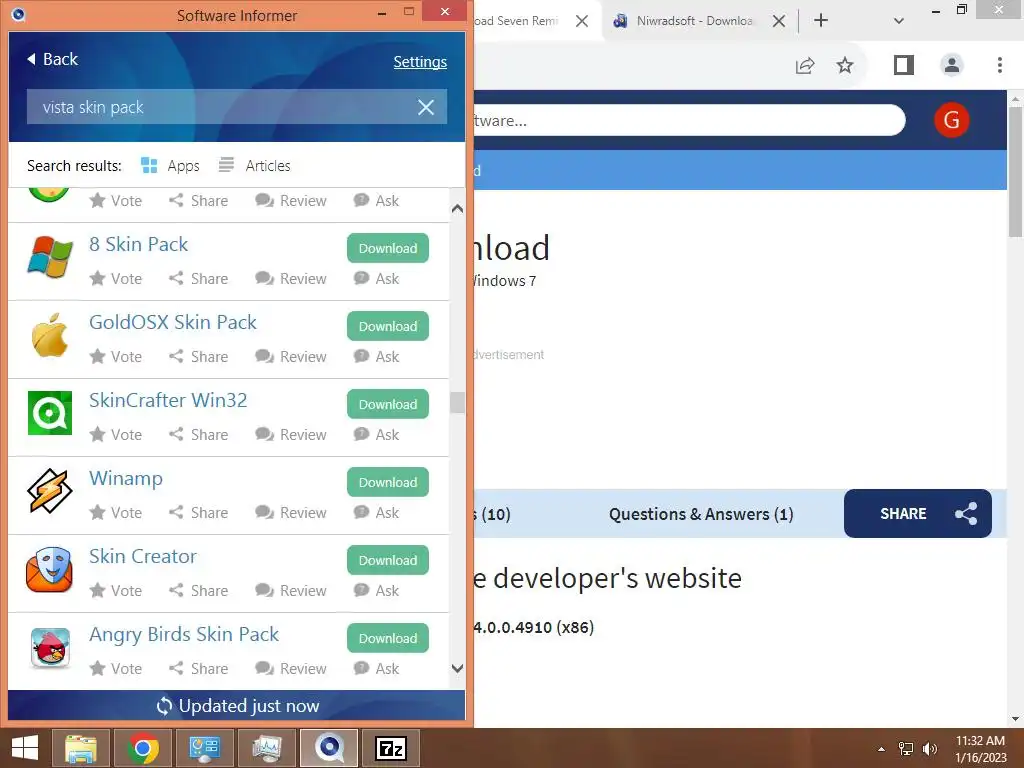
Task: Click results list scroll up arrow
Action: tap(457, 209)
